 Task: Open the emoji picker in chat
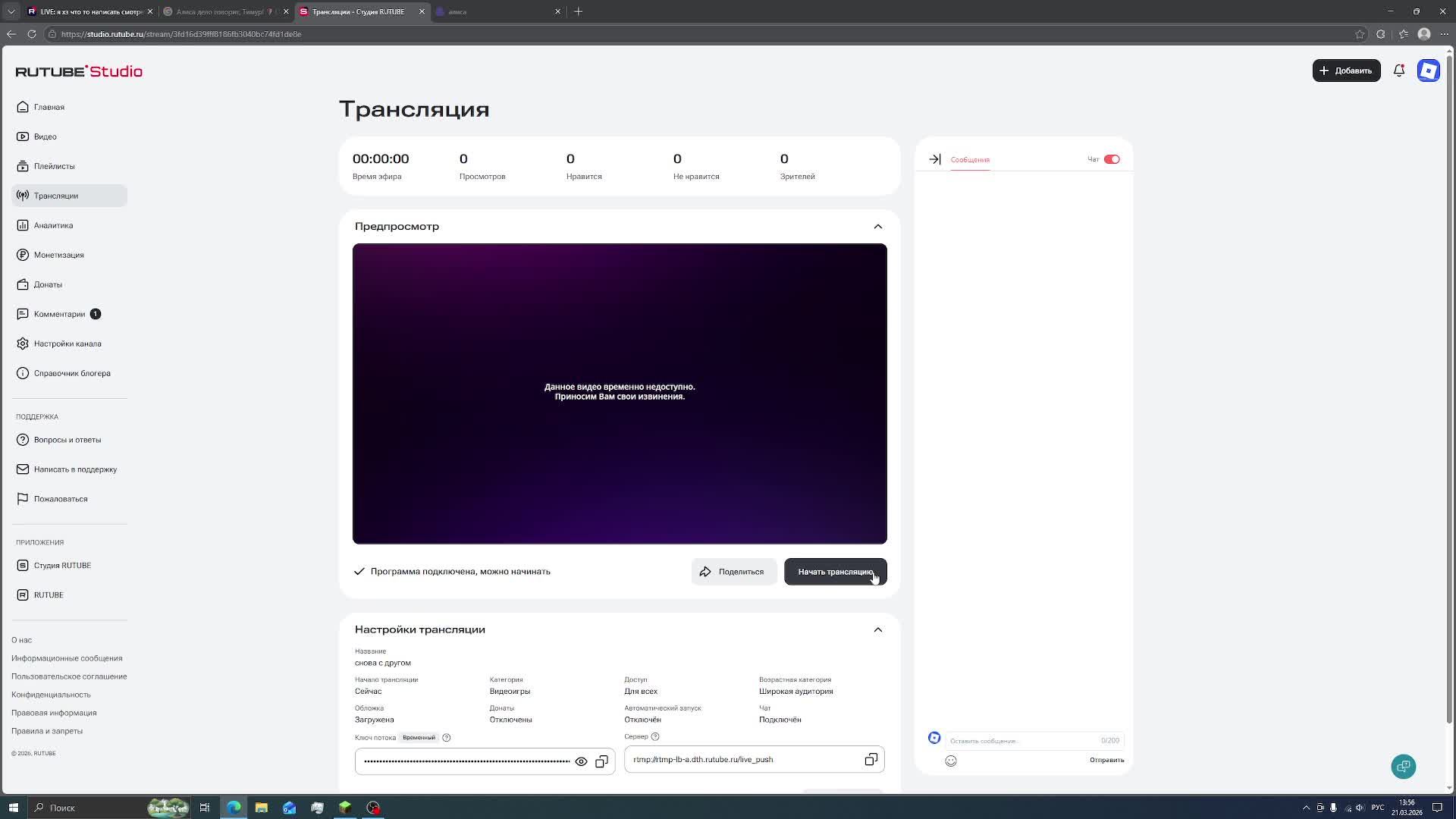[x=951, y=761]
